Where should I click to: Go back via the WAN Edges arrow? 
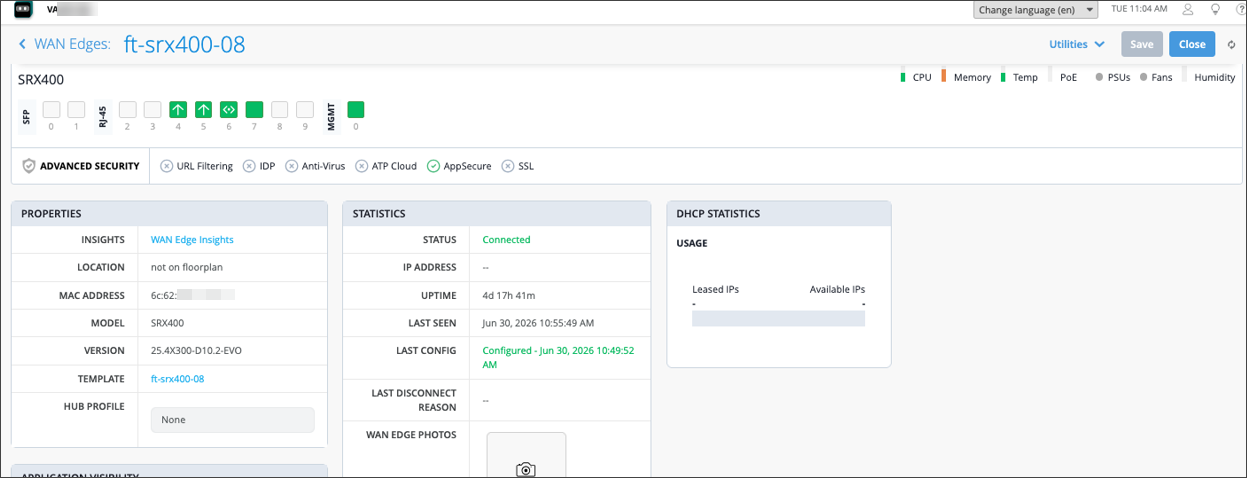(23, 44)
